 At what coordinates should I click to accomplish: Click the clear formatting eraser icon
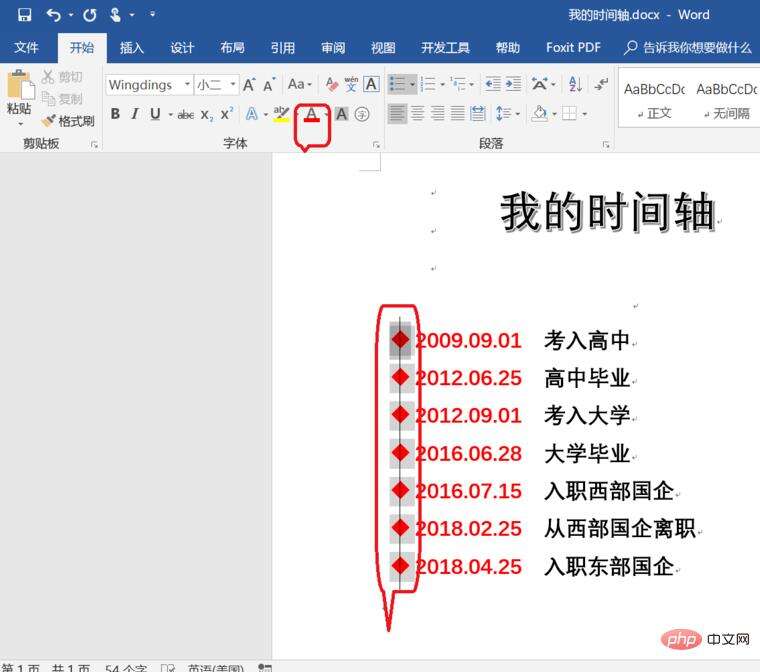tap(332, 84)
